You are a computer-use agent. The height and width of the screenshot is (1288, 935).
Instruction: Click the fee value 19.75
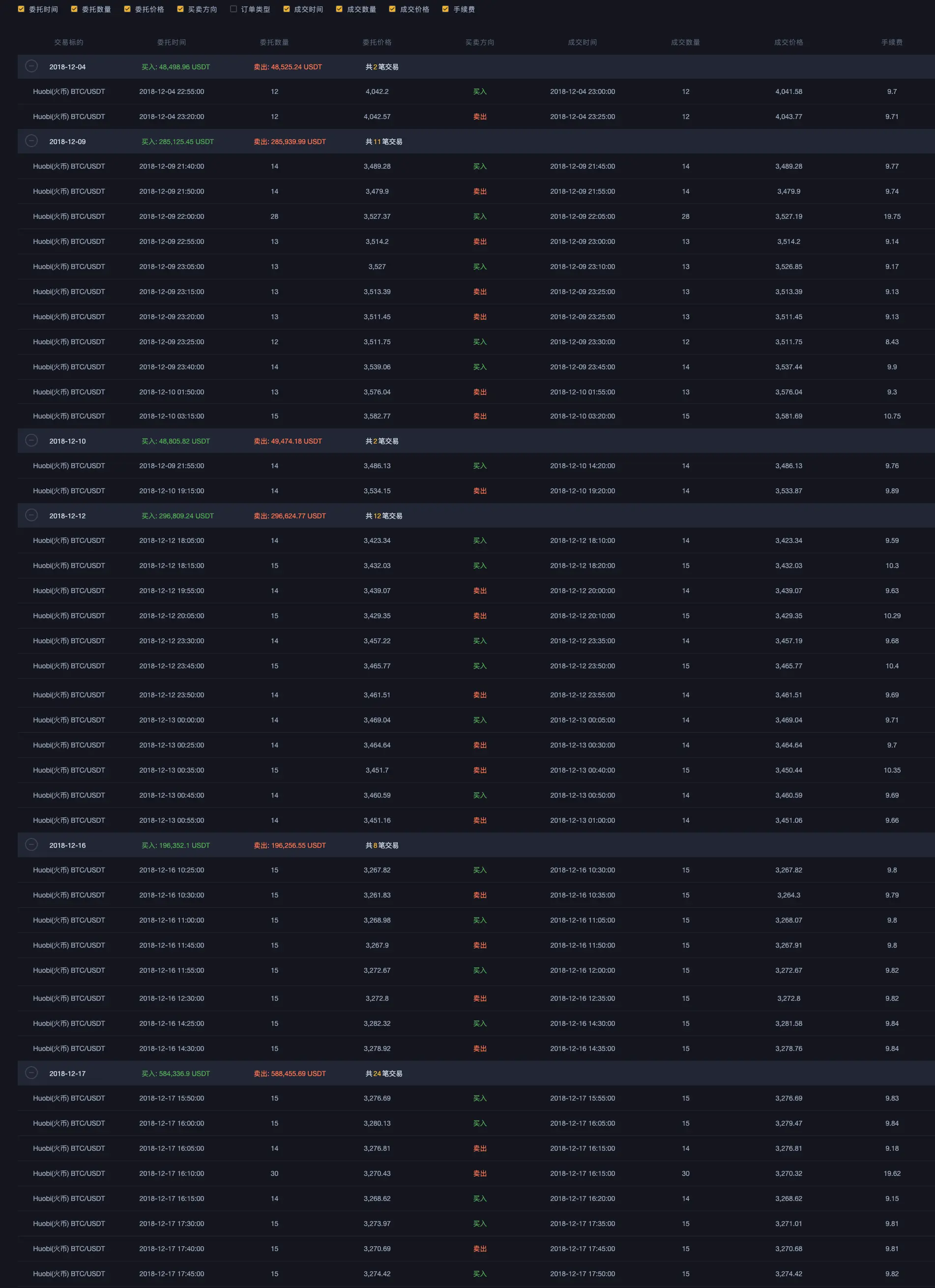[x=892, y=217]
